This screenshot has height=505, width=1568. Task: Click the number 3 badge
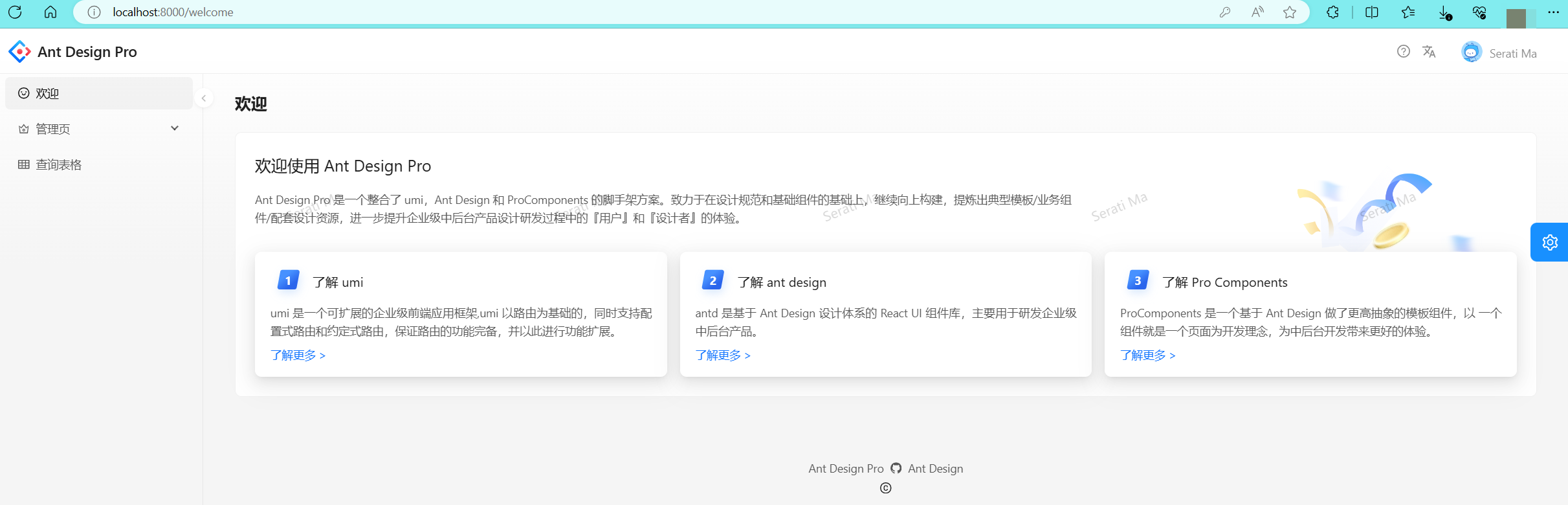[x=1138, y=280]
